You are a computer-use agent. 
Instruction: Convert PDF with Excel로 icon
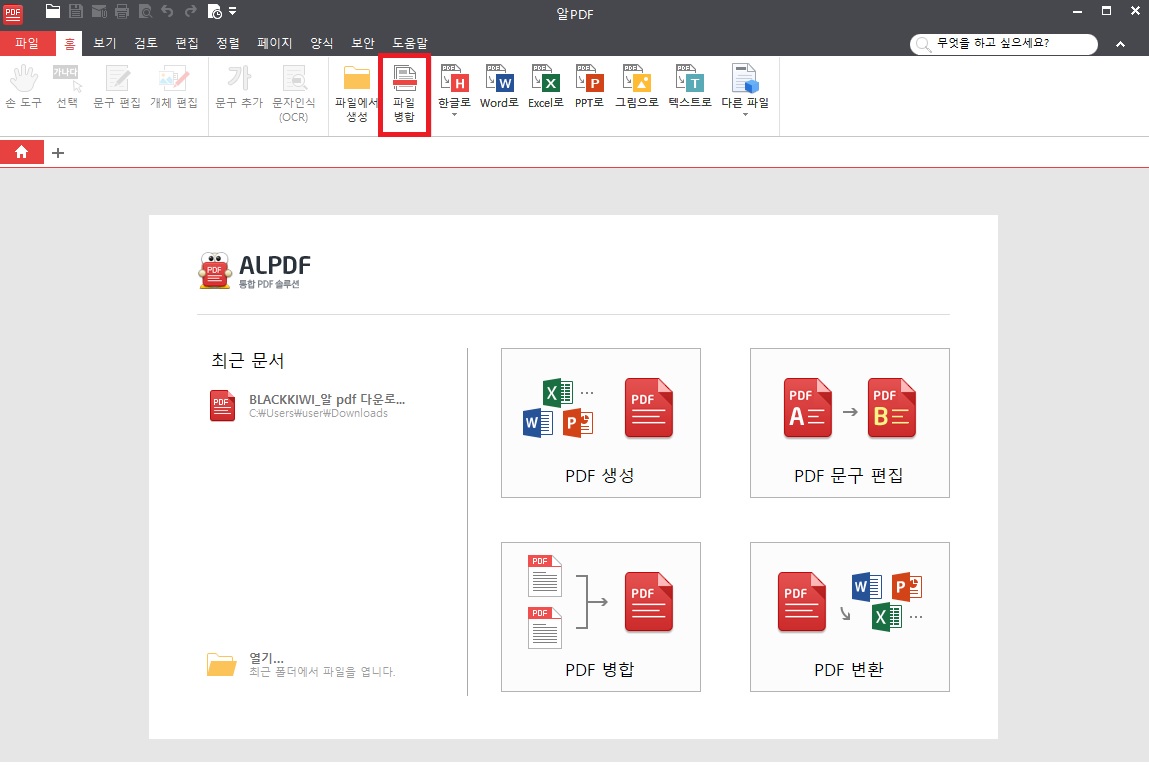[545, 86]
